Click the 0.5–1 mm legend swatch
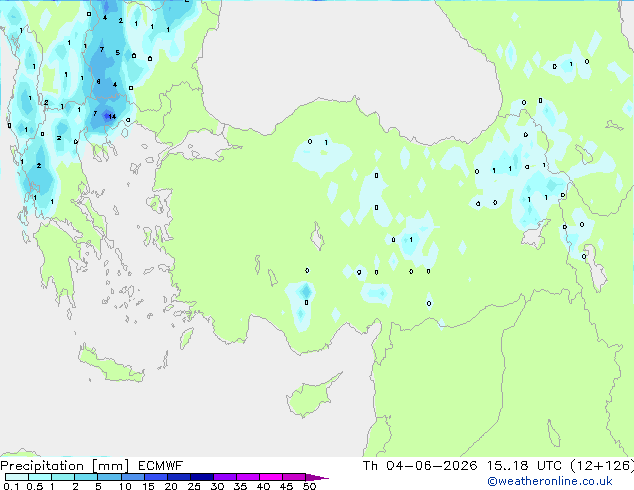 [x=40, y=477]
